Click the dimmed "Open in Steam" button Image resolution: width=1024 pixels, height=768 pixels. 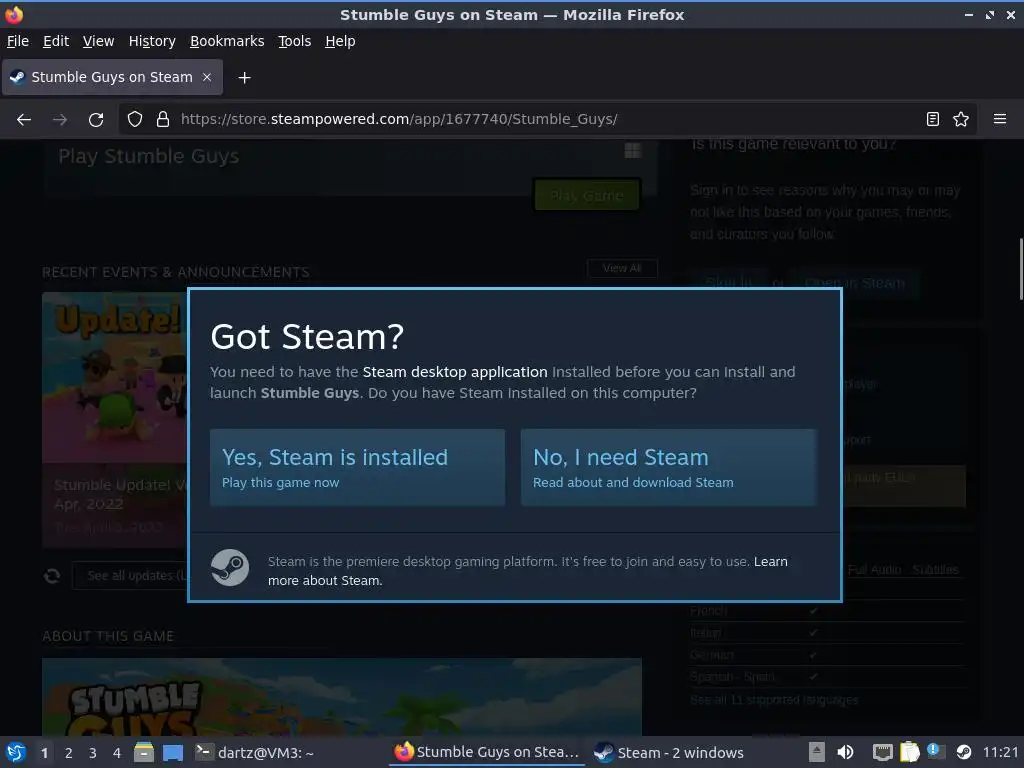pyautogui.click(x=854, y=283)
